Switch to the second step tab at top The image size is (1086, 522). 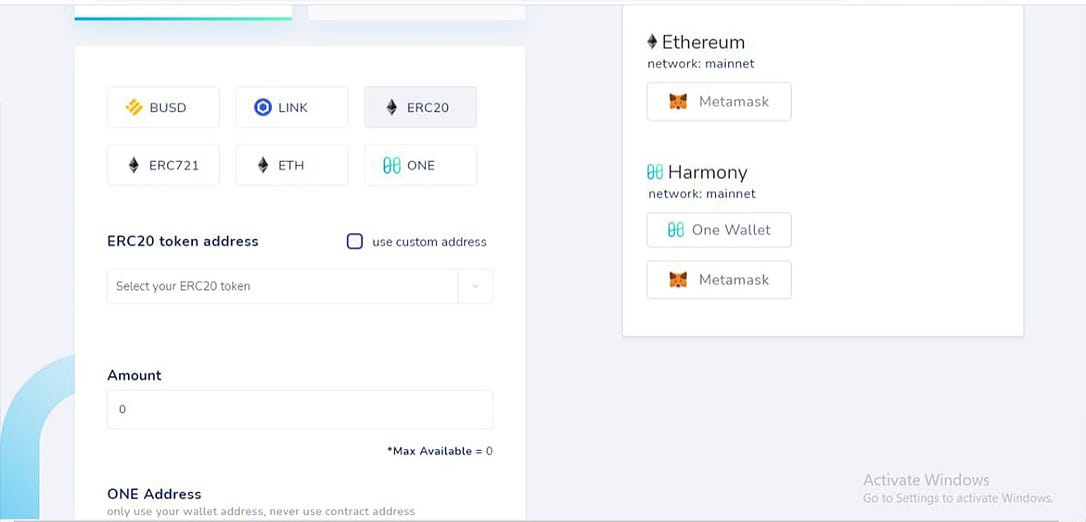pos(416,12)
